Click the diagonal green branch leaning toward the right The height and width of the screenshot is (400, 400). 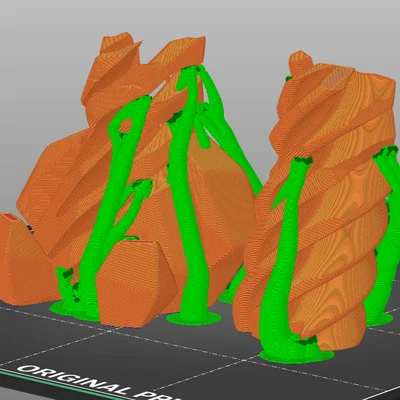tap(230, 133)
